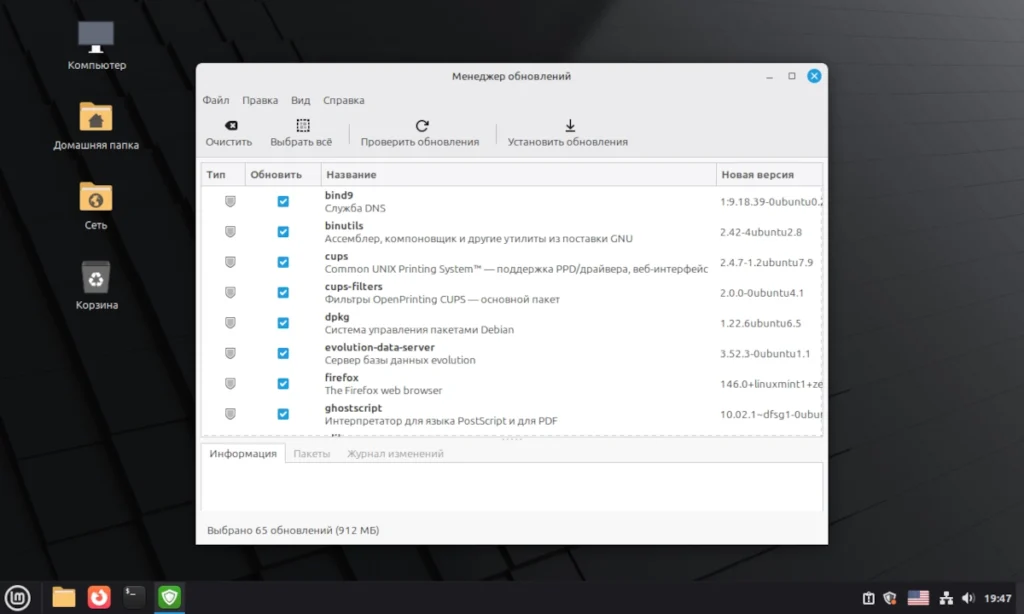Switch to the Пакеты tab
This screenshot has width=1024, height=614.
(x=312, y=453)
